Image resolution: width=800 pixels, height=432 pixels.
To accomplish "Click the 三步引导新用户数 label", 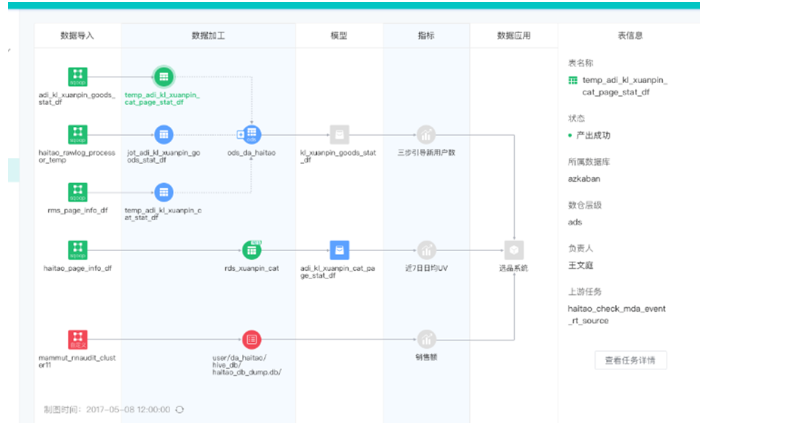I will 426,153.
